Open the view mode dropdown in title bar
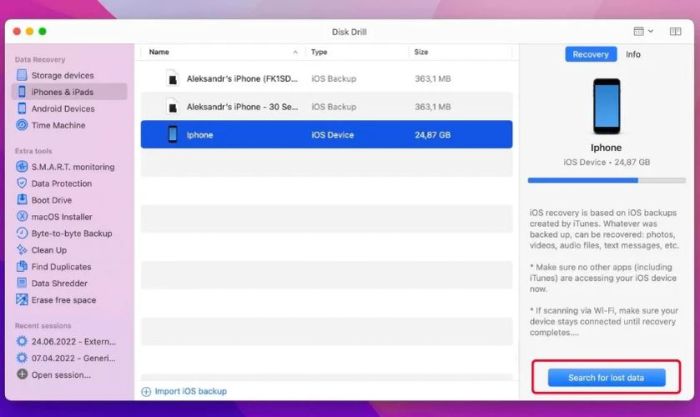700x417 pixels. tap(643, 31)
